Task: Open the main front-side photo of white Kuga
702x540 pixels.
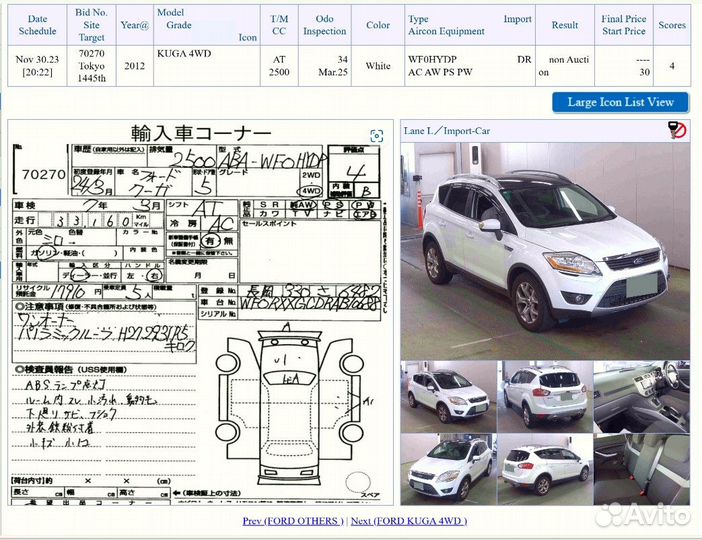Action: (x=545, y=250)
